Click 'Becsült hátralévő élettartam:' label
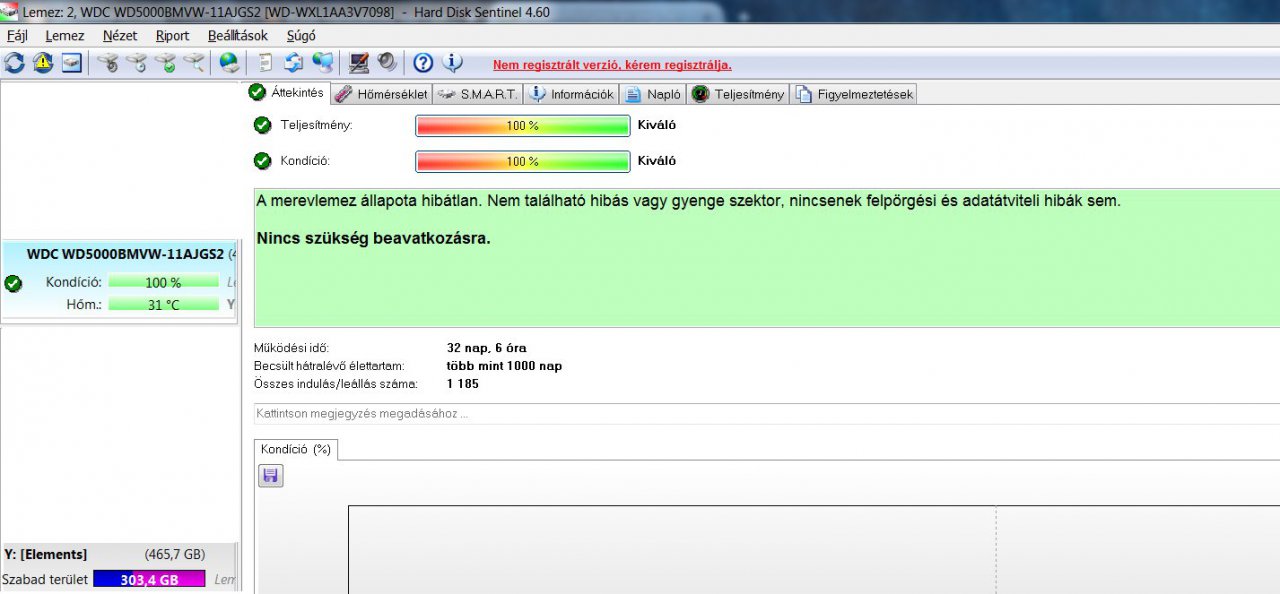The width and height of the screenshot is (1280, 594). 329,366
